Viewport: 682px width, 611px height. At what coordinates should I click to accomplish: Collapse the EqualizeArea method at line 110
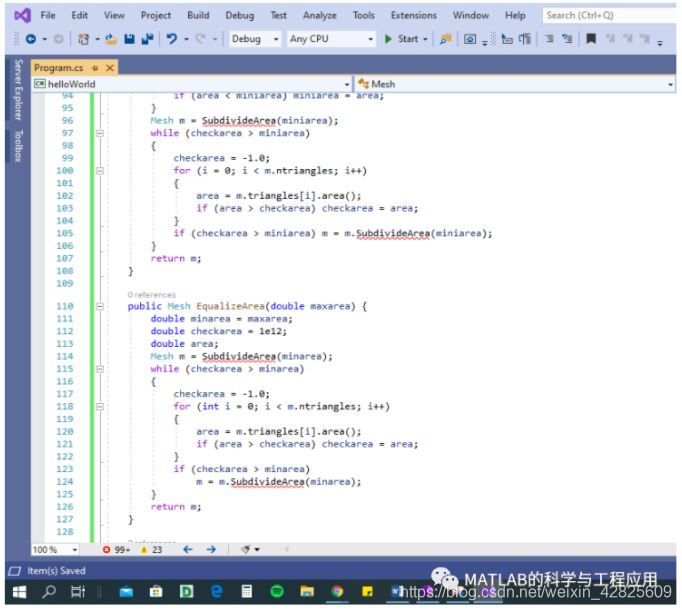click(100, 307)
